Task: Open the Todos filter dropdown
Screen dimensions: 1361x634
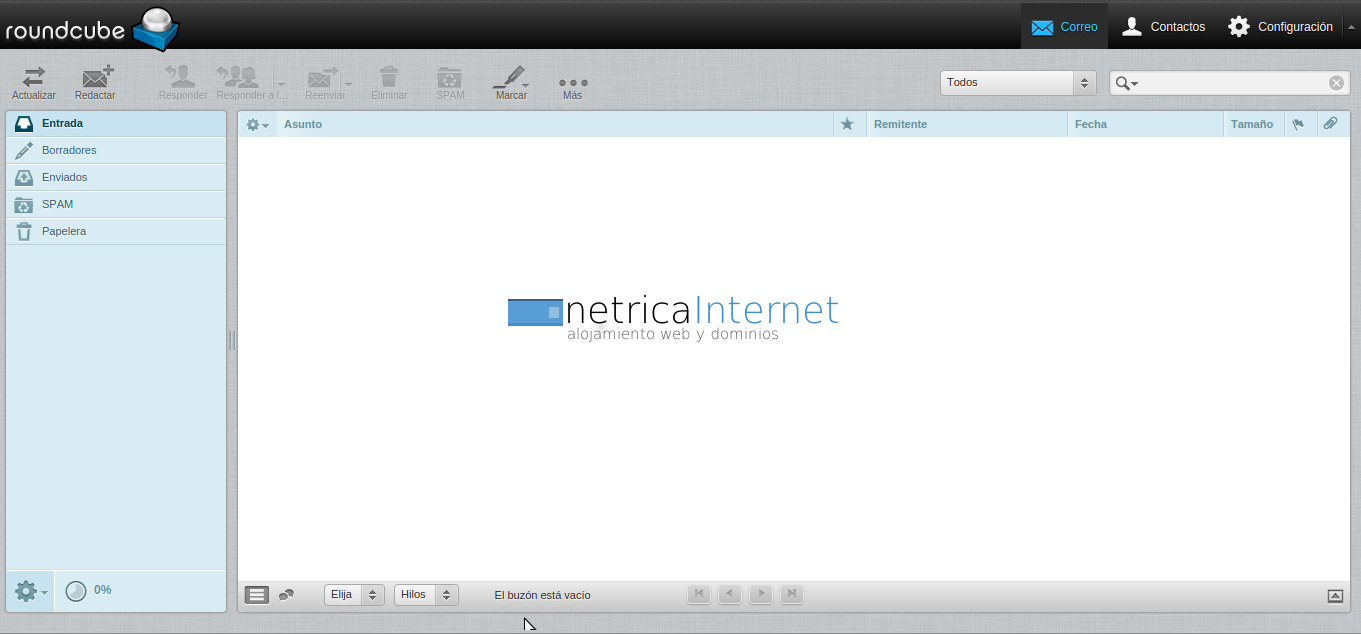Action: [1018, 83]
